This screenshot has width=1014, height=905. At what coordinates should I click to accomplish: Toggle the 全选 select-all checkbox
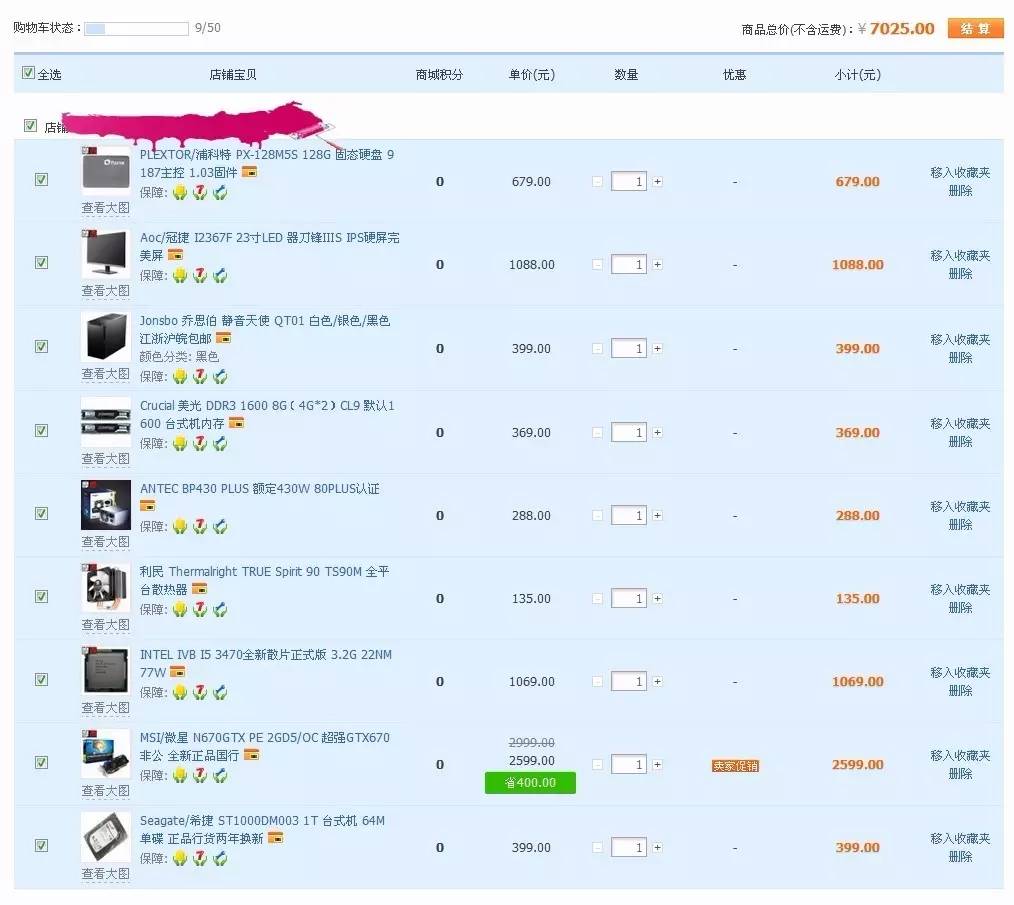[28, 72]
